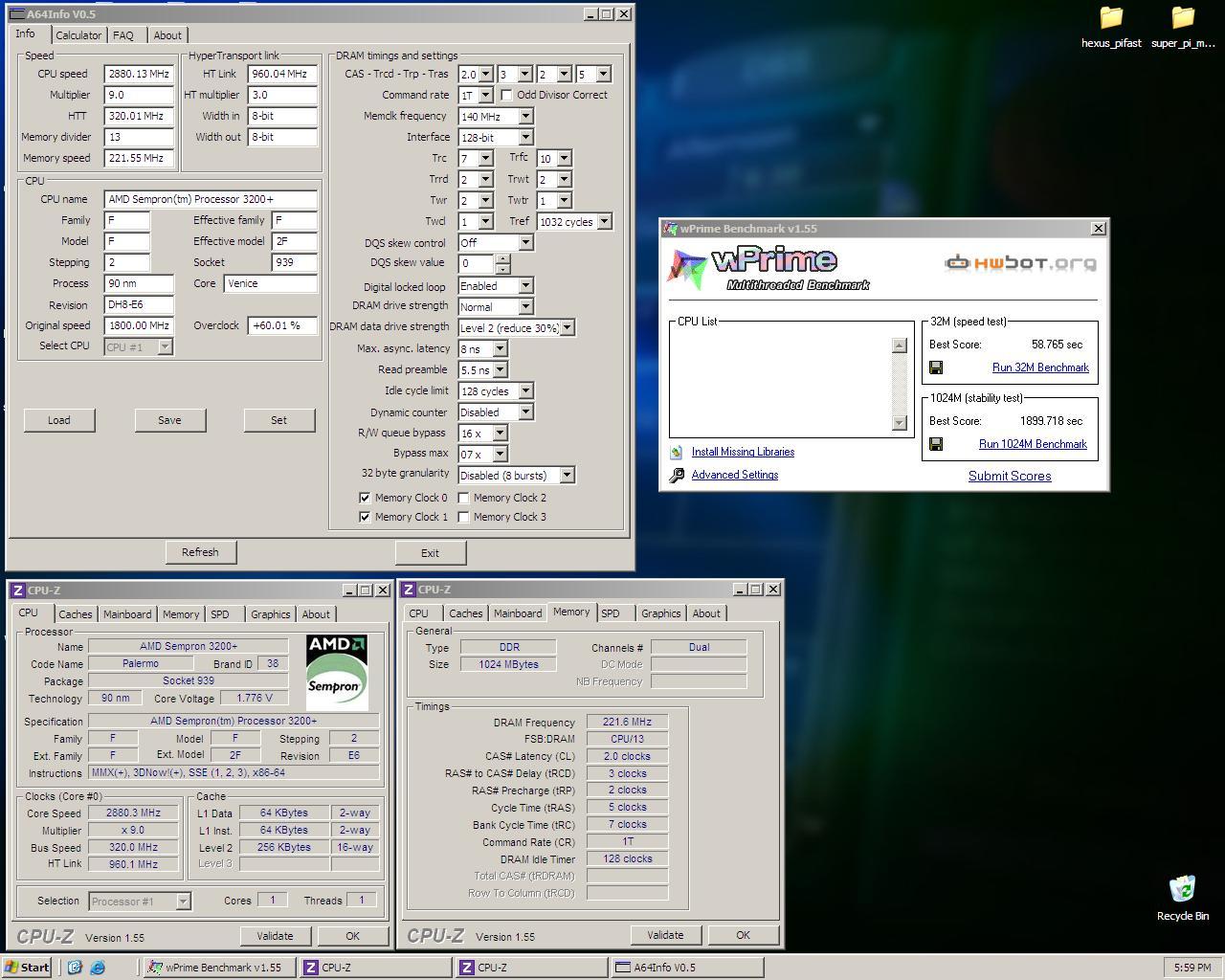The image size is (1225, 980).
Task: Click Run 1024M Benchmark link
Action: 1033,444
